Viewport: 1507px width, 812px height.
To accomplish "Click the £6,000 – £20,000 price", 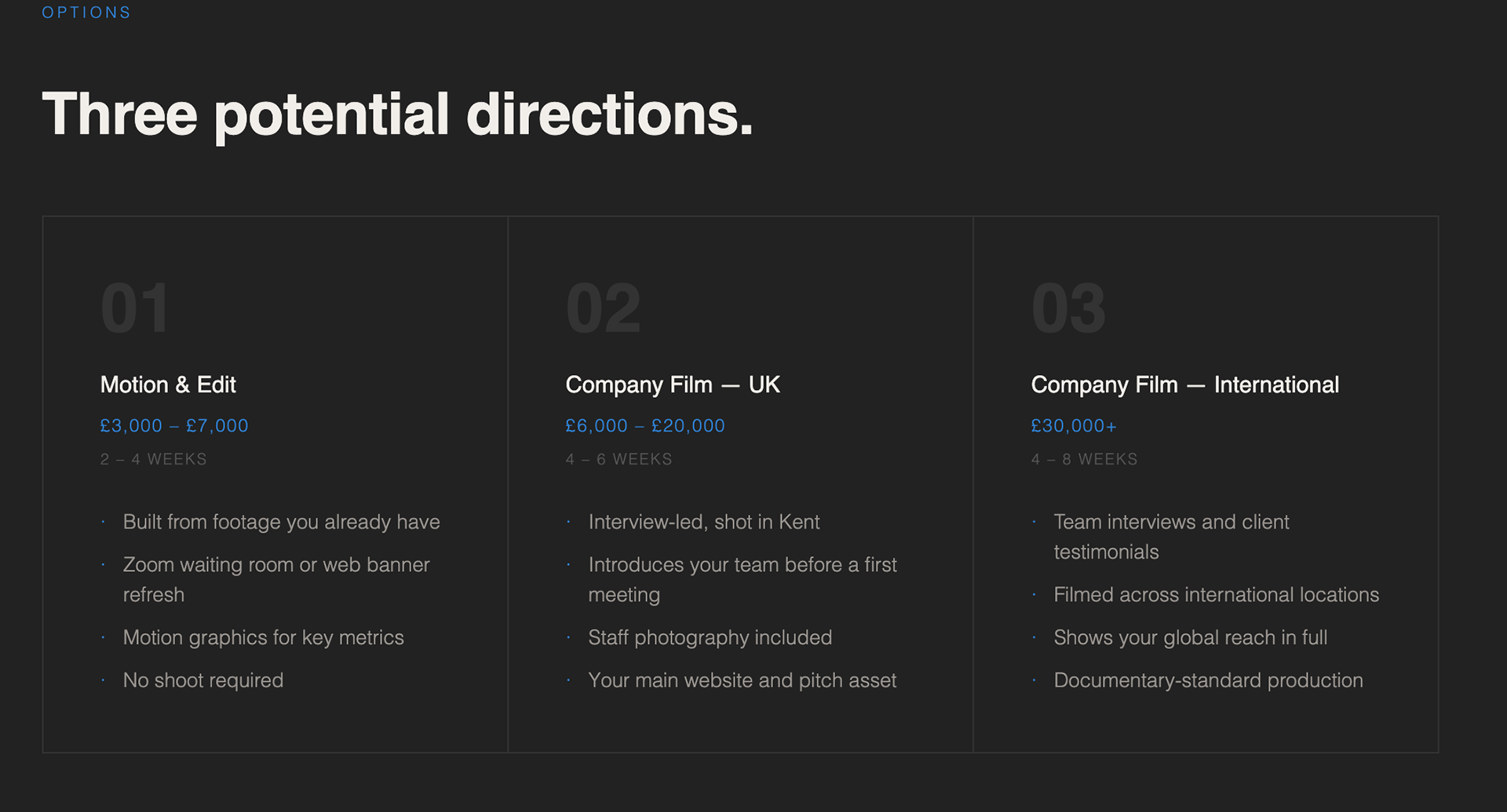I will (x=645, y=426).
